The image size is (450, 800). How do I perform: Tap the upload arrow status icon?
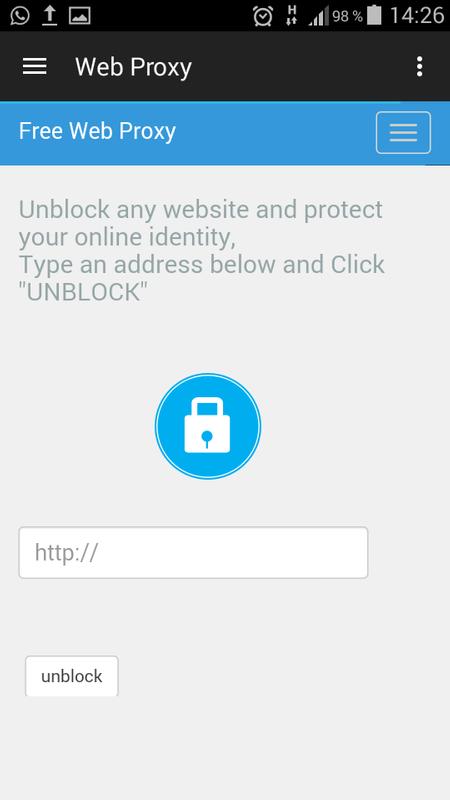point(49,16)
